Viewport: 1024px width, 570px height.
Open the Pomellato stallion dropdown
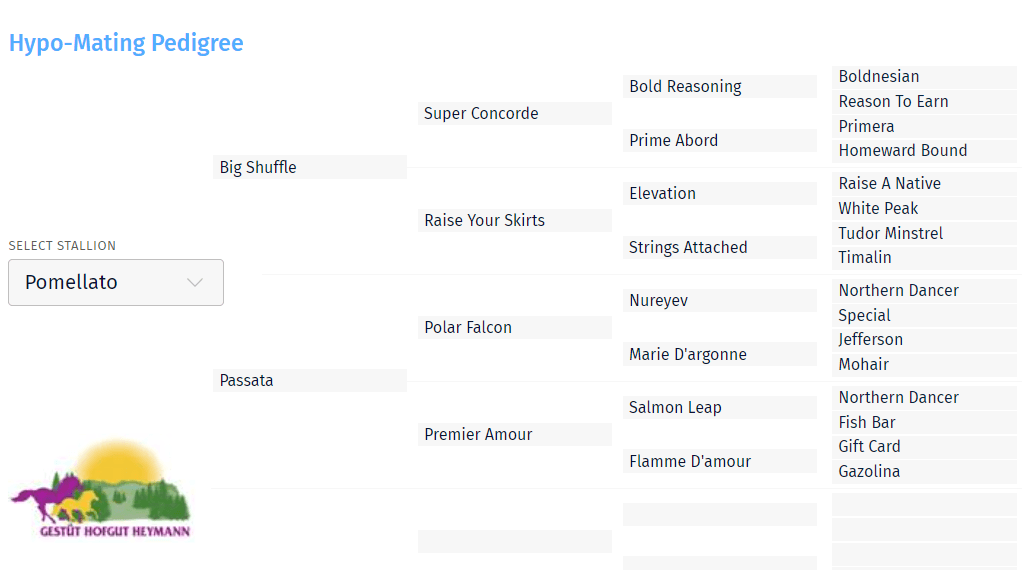(116, 282)
